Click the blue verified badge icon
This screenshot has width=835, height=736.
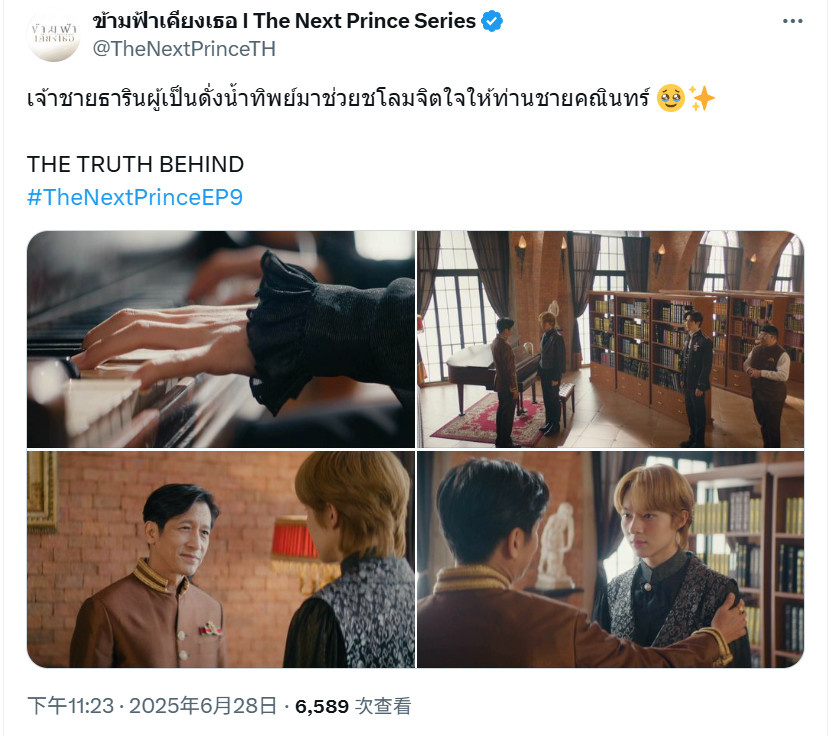(492, 21)
